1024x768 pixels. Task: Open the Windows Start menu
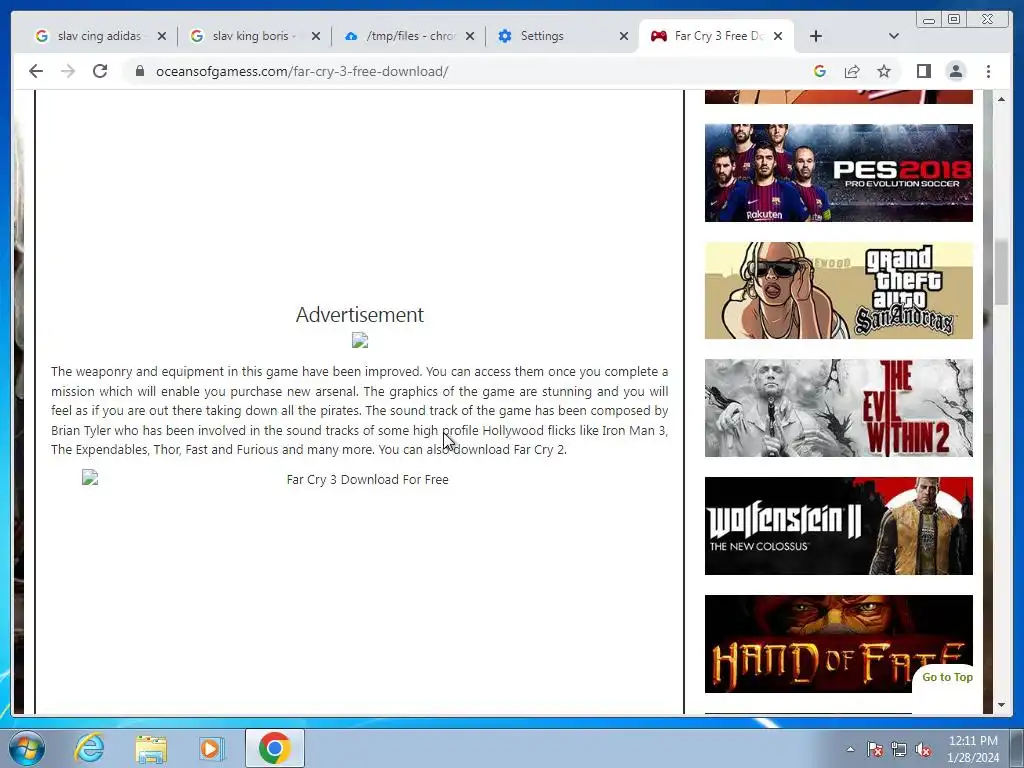[27, 748]
